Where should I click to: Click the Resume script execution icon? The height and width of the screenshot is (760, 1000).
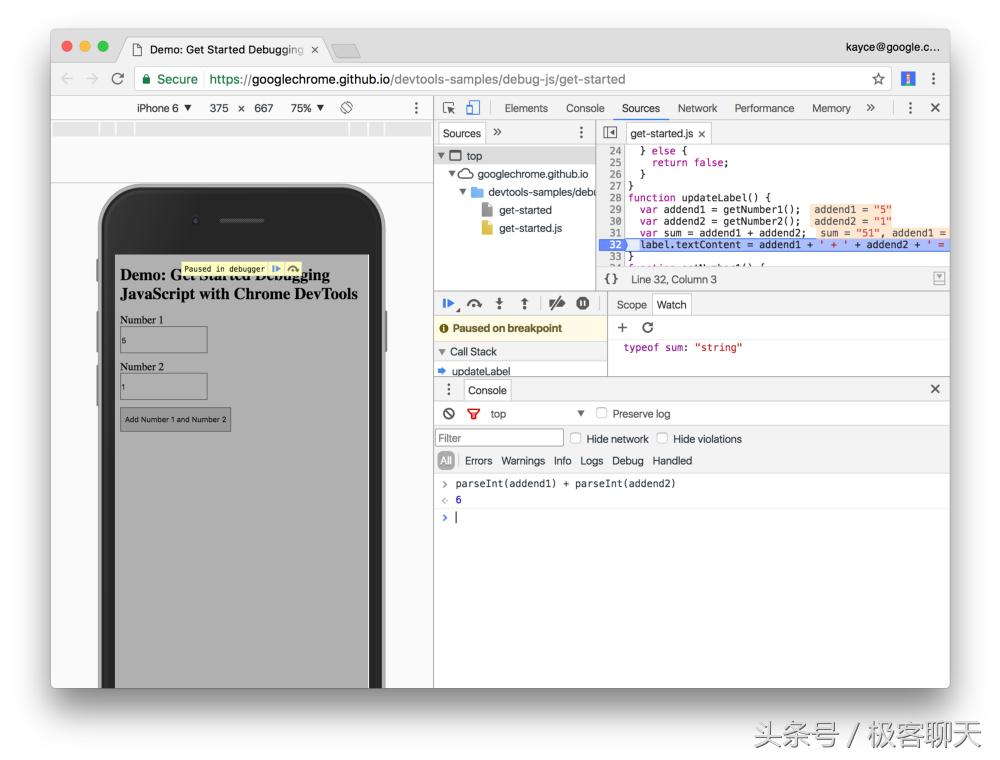450,304
